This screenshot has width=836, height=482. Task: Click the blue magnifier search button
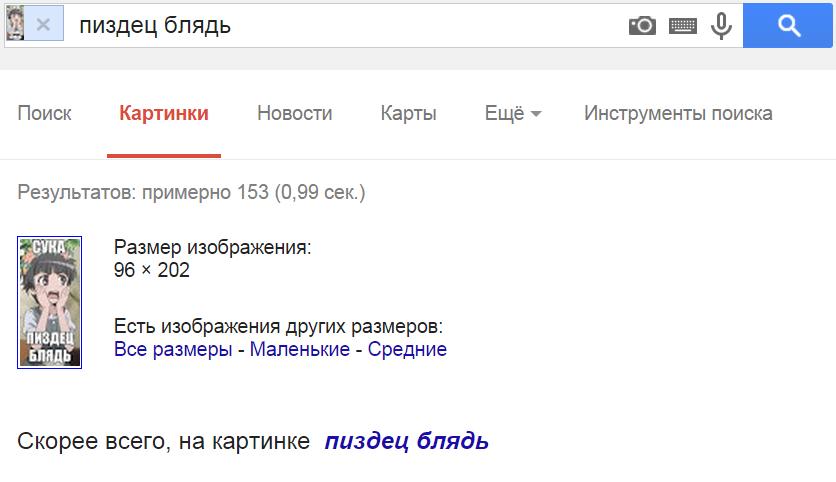(788, 25)
